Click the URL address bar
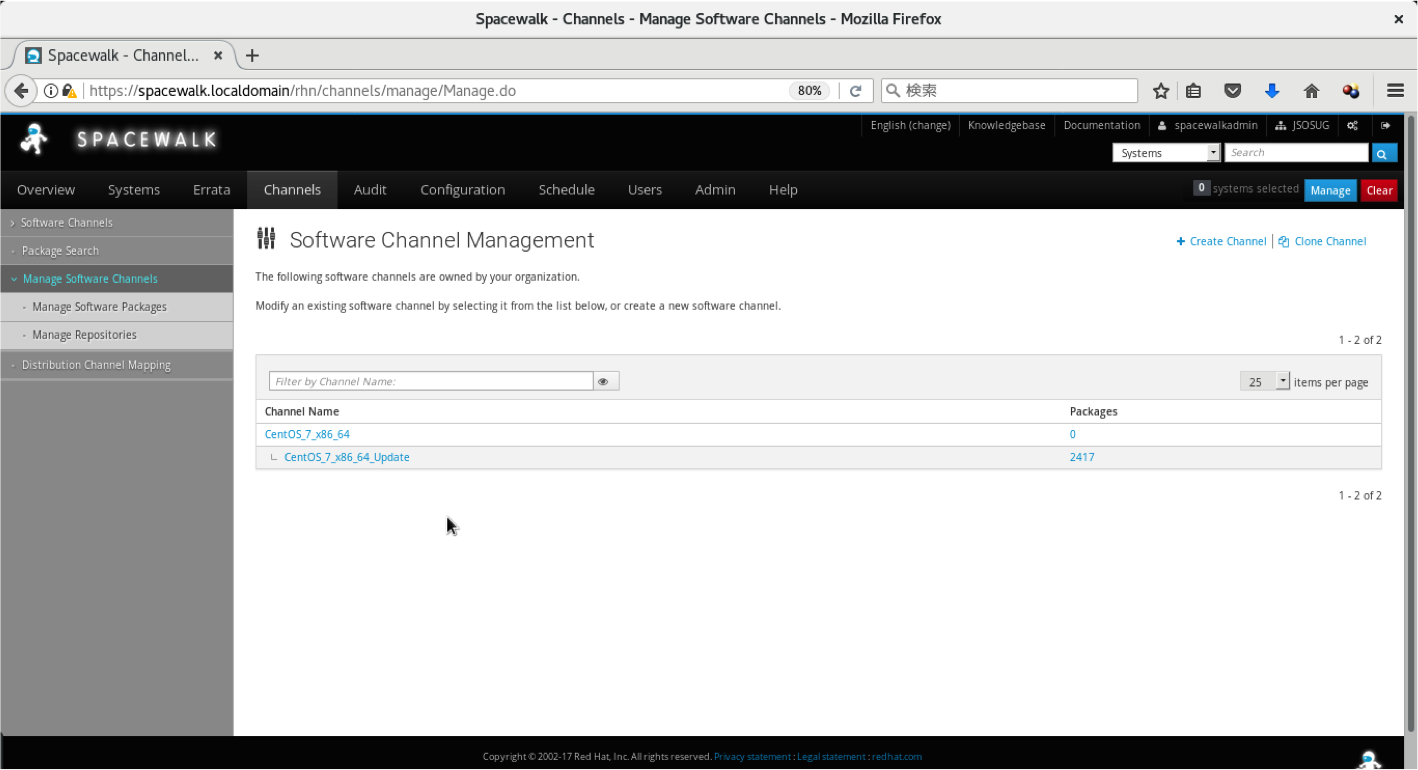Viewport: 1418px width, 770px height. (437, 91)
